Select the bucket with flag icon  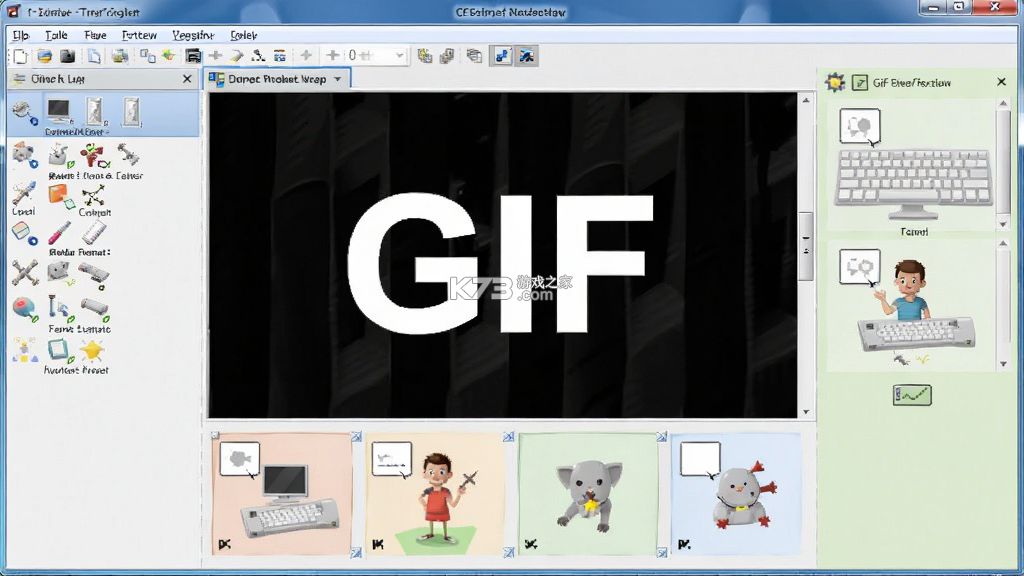point(60,157)
